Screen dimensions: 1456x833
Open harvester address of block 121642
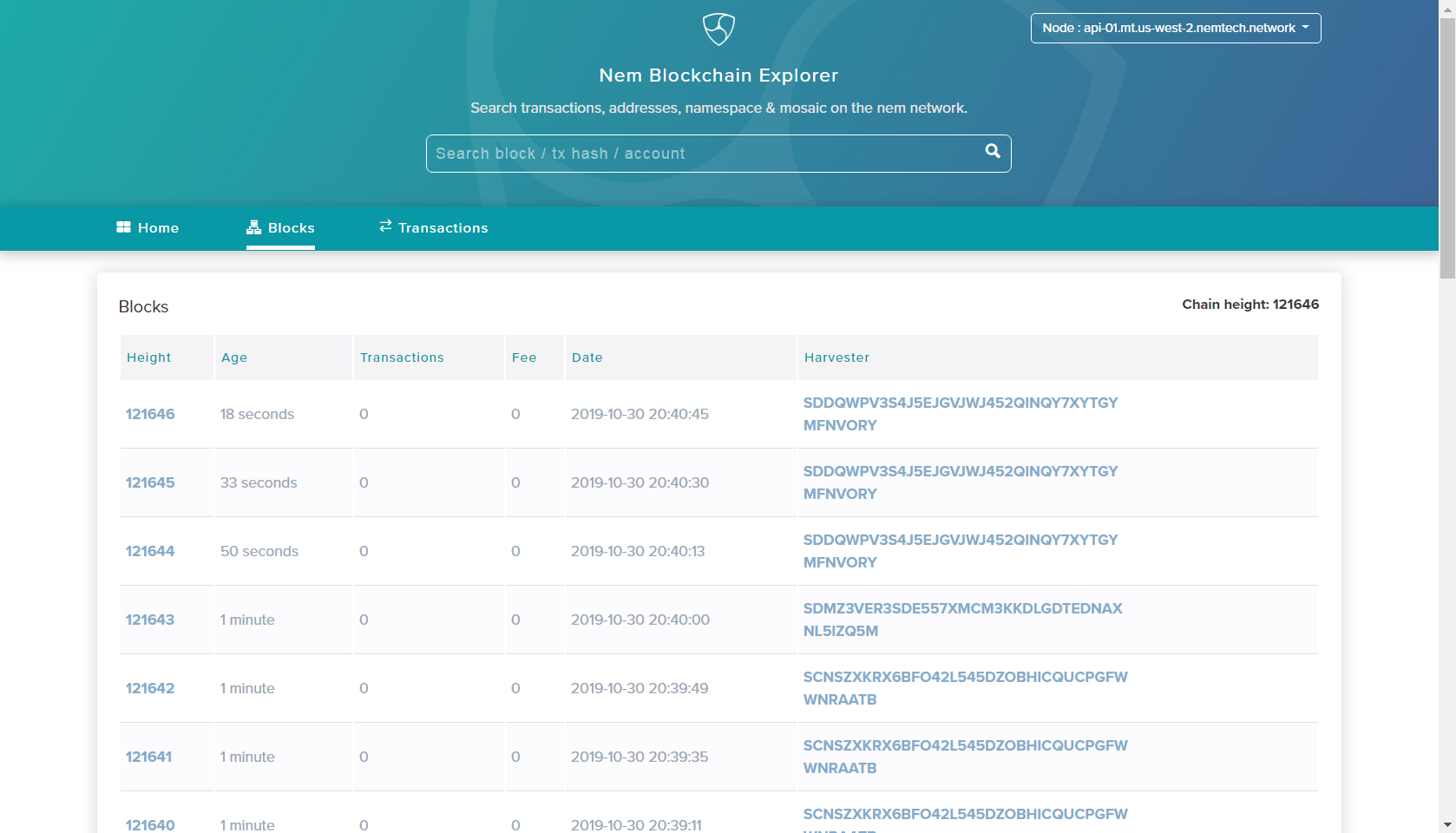click(966, 688)
